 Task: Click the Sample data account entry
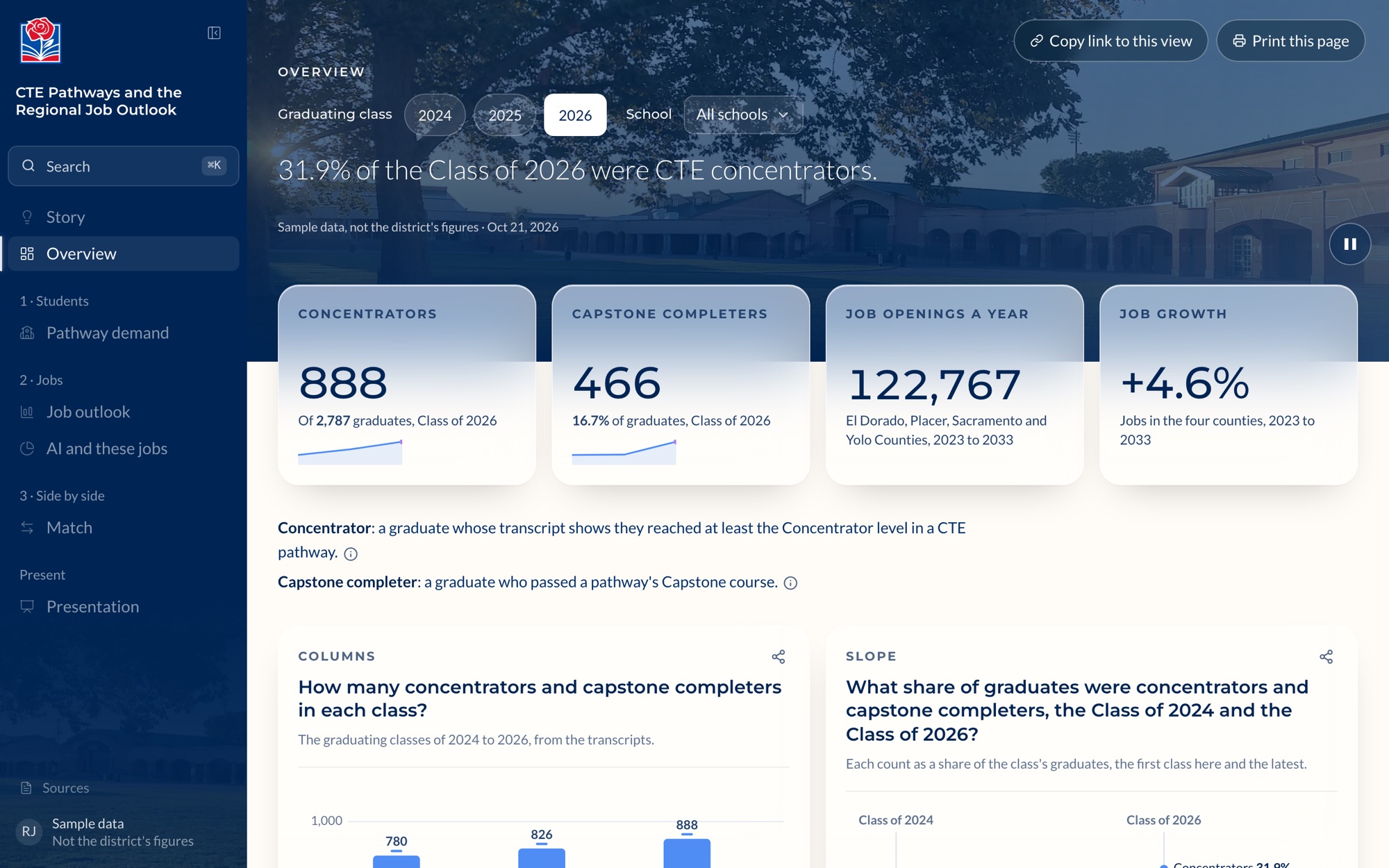(124, 832)
